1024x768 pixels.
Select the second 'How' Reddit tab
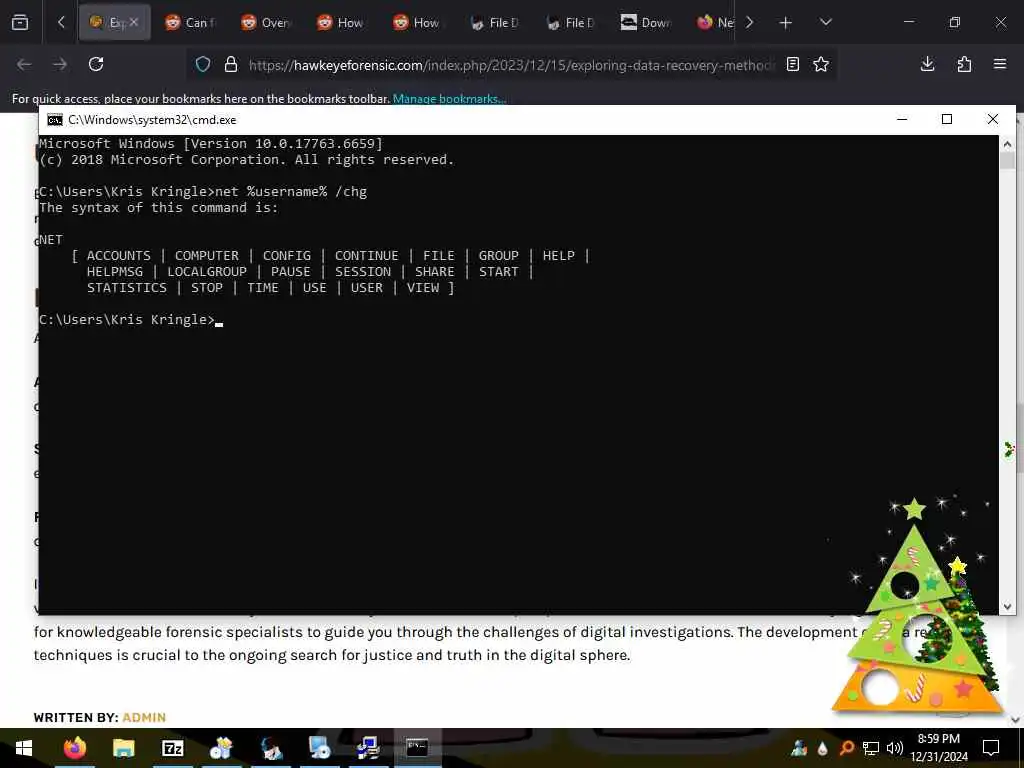417,23
